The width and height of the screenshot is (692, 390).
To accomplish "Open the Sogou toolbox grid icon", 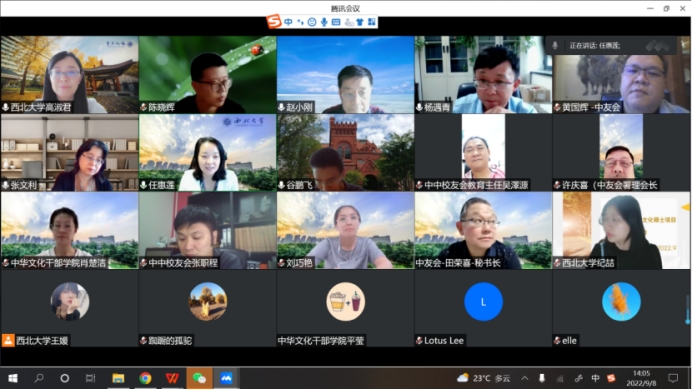I will (372, 22).
